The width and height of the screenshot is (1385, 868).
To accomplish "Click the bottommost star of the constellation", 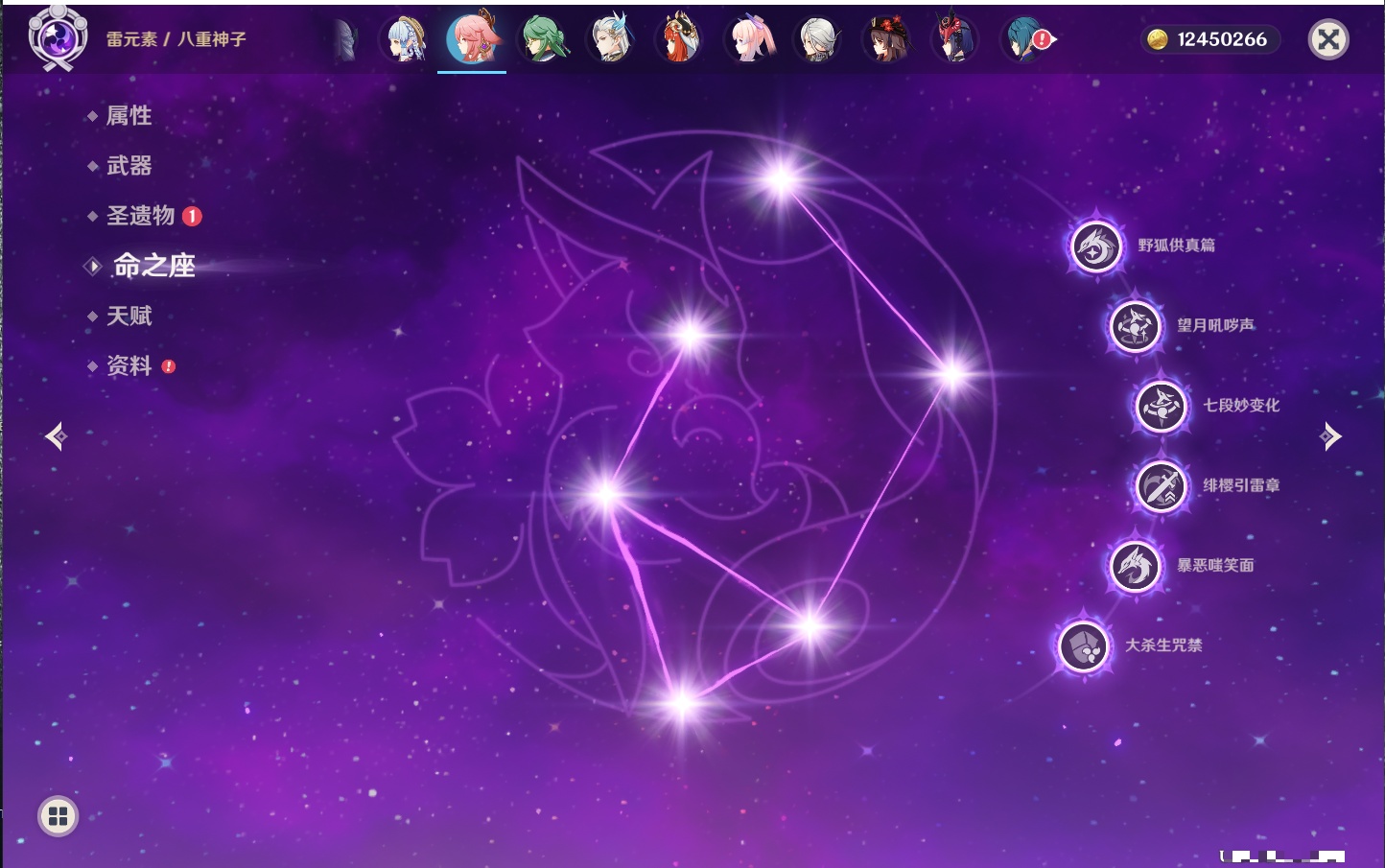I will coord(682,705).
